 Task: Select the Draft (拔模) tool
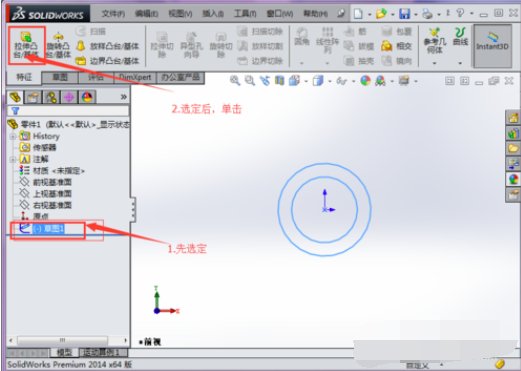359,46
